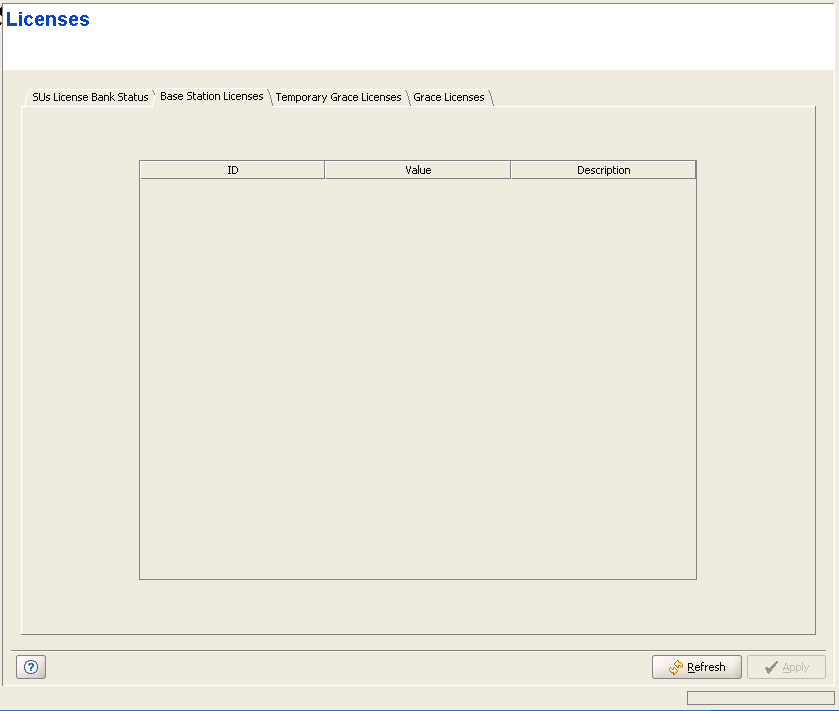Screen dimensions: 839x711
Task: Click the checkmark icon on Apply
Action: (x=770, y=667)
